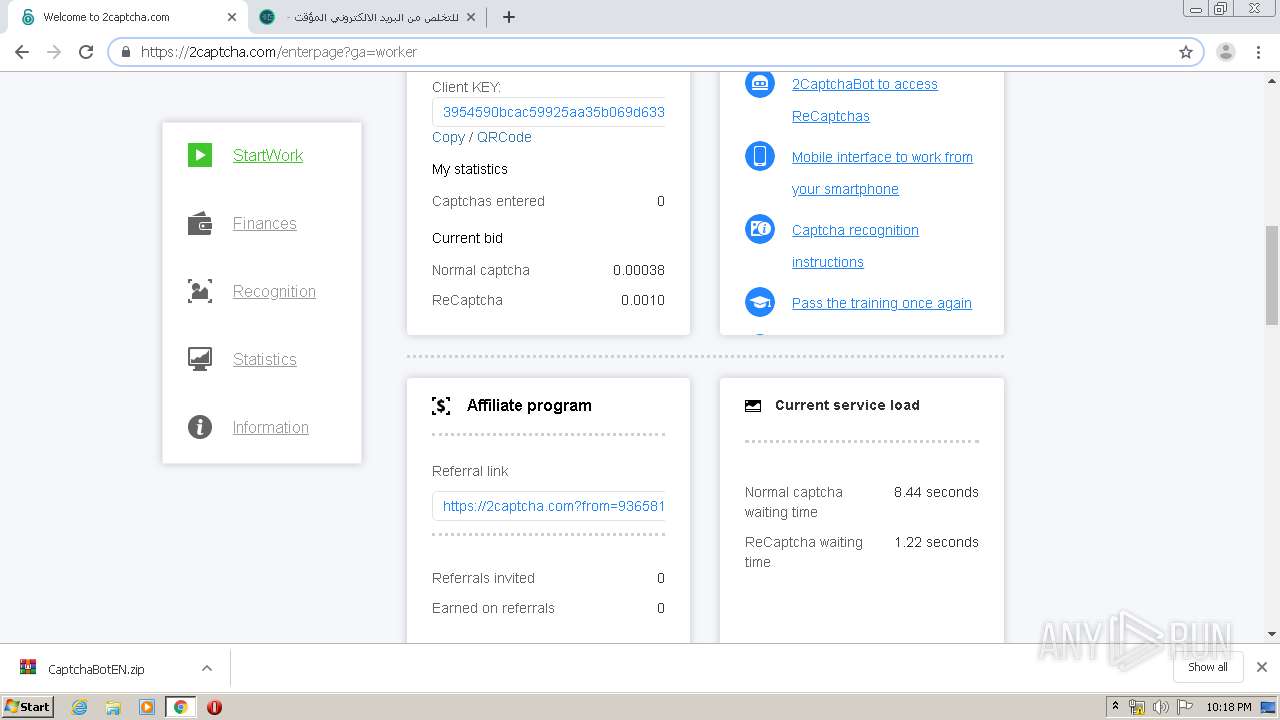Go forward in browser history

pyautogui.click(x=54, y=52)
